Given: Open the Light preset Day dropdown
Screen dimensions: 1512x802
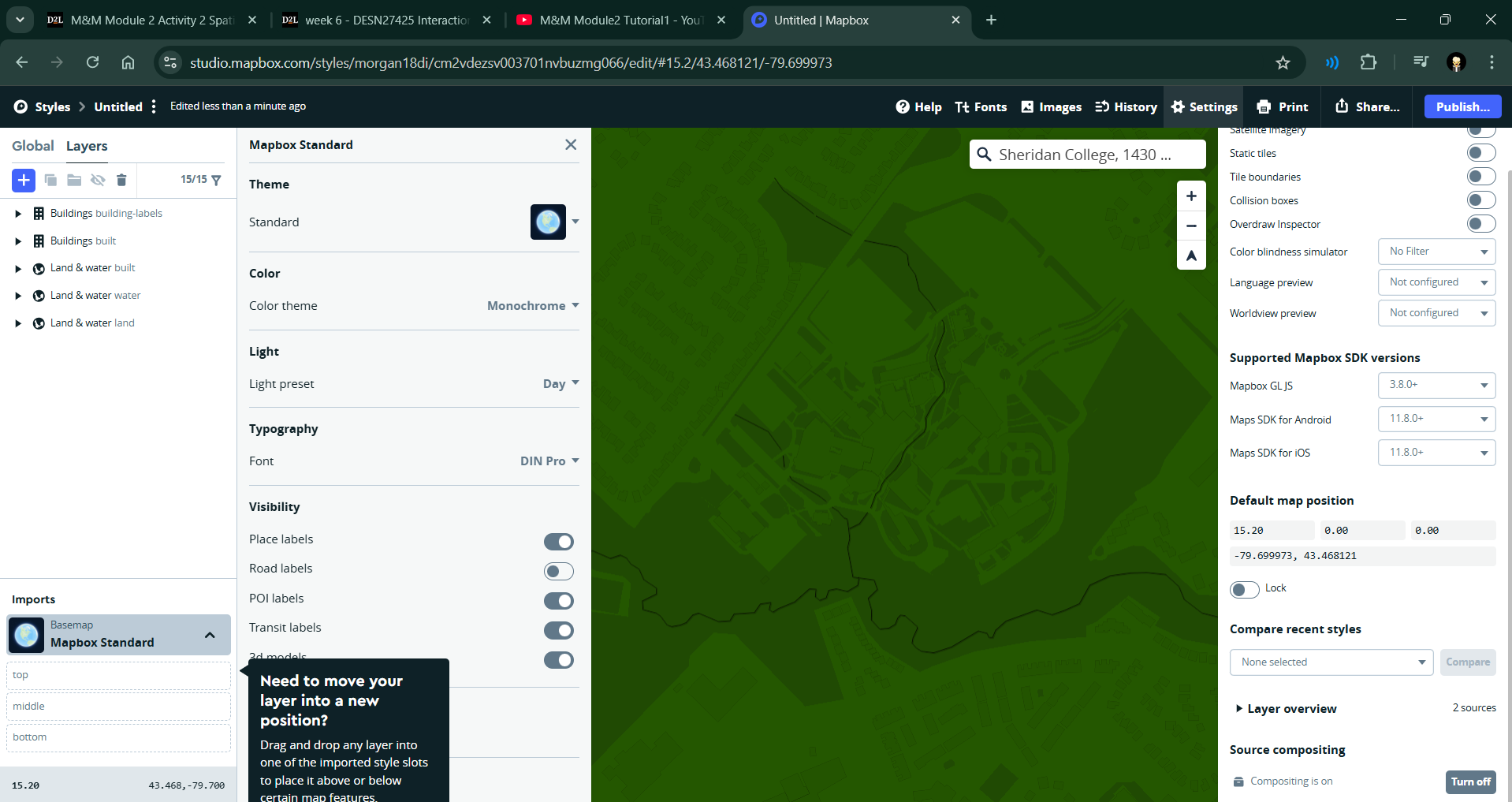Looking at the screenshot, I should 560,384.
